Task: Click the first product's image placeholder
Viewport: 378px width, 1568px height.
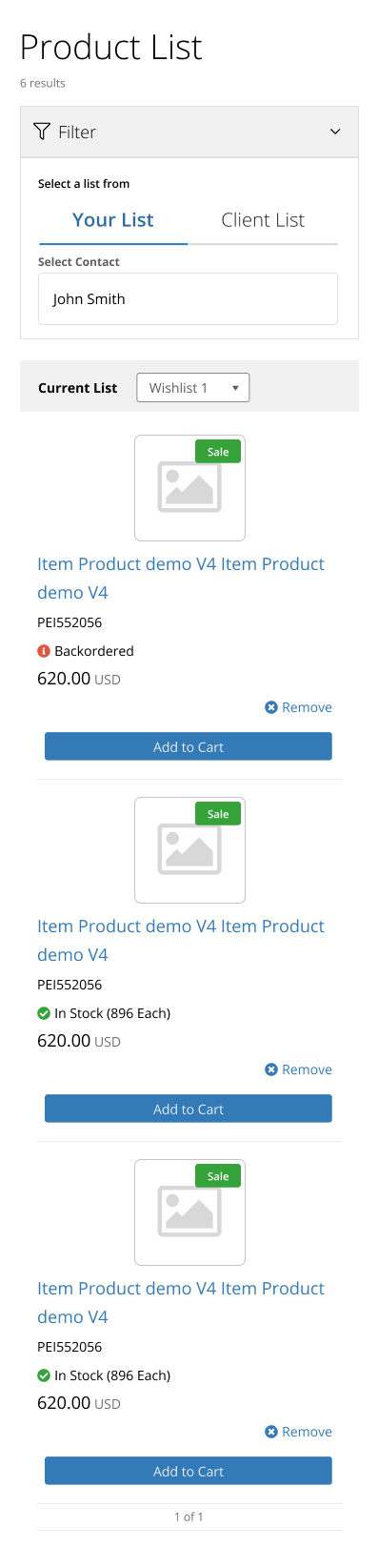Action: [189, 488]
